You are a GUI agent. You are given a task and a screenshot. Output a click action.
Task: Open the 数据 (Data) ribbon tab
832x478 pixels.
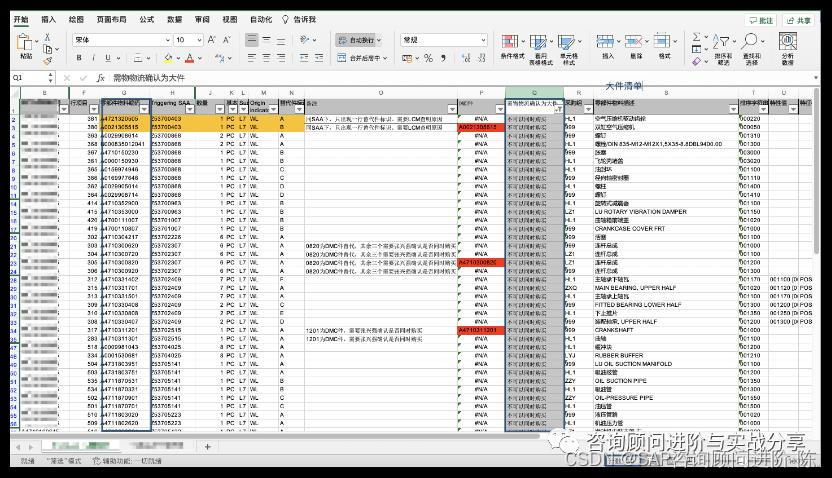tap(175, 19)
